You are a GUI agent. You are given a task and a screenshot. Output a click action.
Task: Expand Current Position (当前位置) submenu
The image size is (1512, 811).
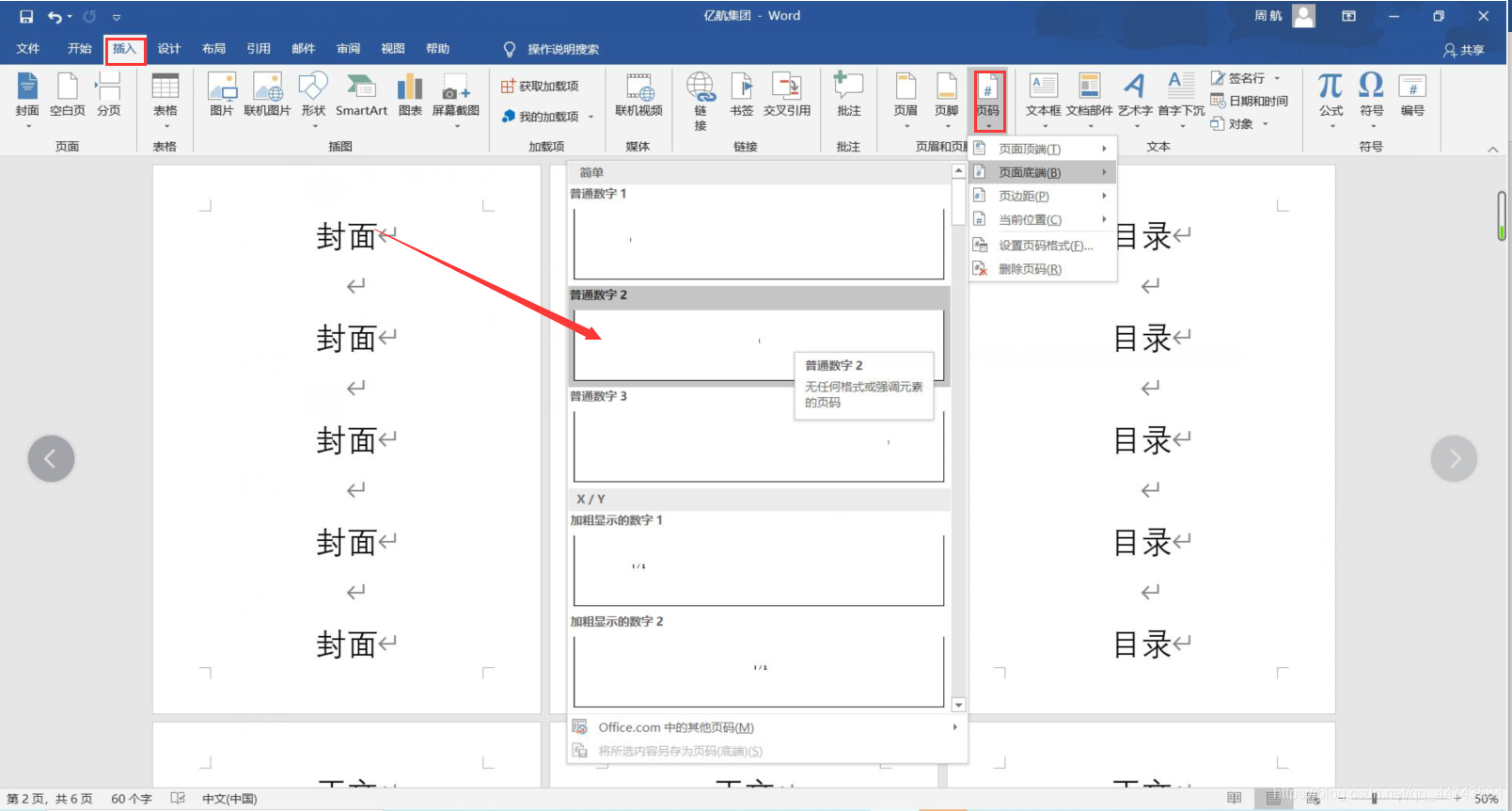click(x=1042, y=219)
